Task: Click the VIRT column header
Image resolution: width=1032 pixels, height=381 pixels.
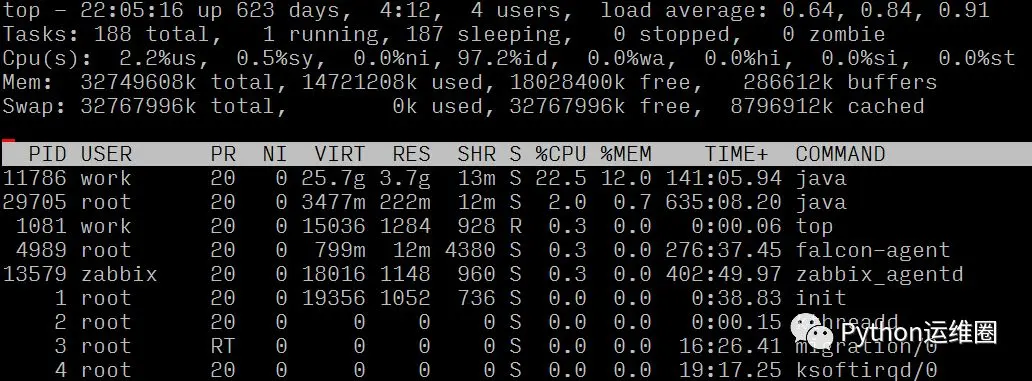Action: [x=339, y=154]
